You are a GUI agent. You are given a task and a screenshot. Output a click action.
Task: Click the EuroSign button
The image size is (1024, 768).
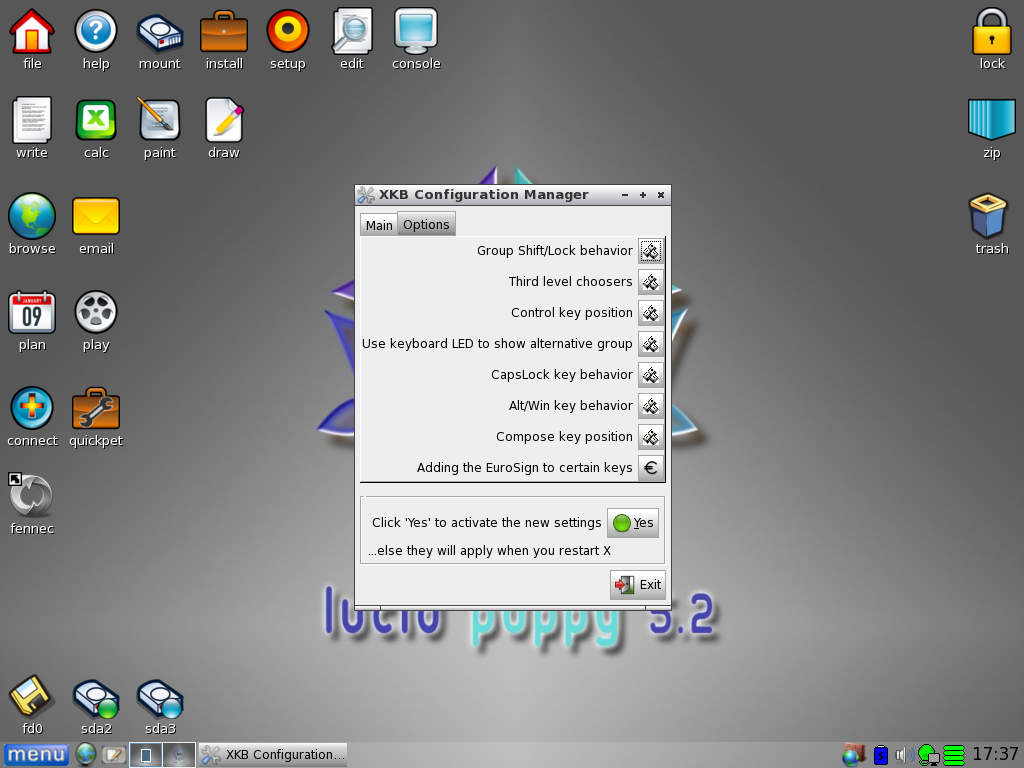point(650,468)
